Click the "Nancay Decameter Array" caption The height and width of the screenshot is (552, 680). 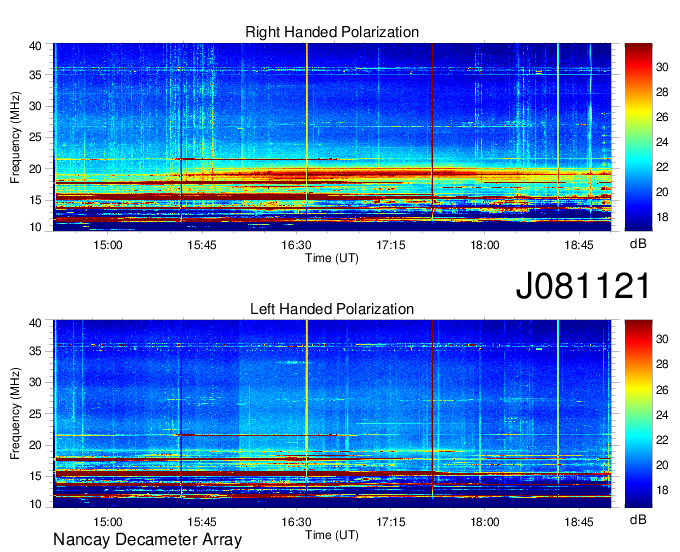pos(147,539)
